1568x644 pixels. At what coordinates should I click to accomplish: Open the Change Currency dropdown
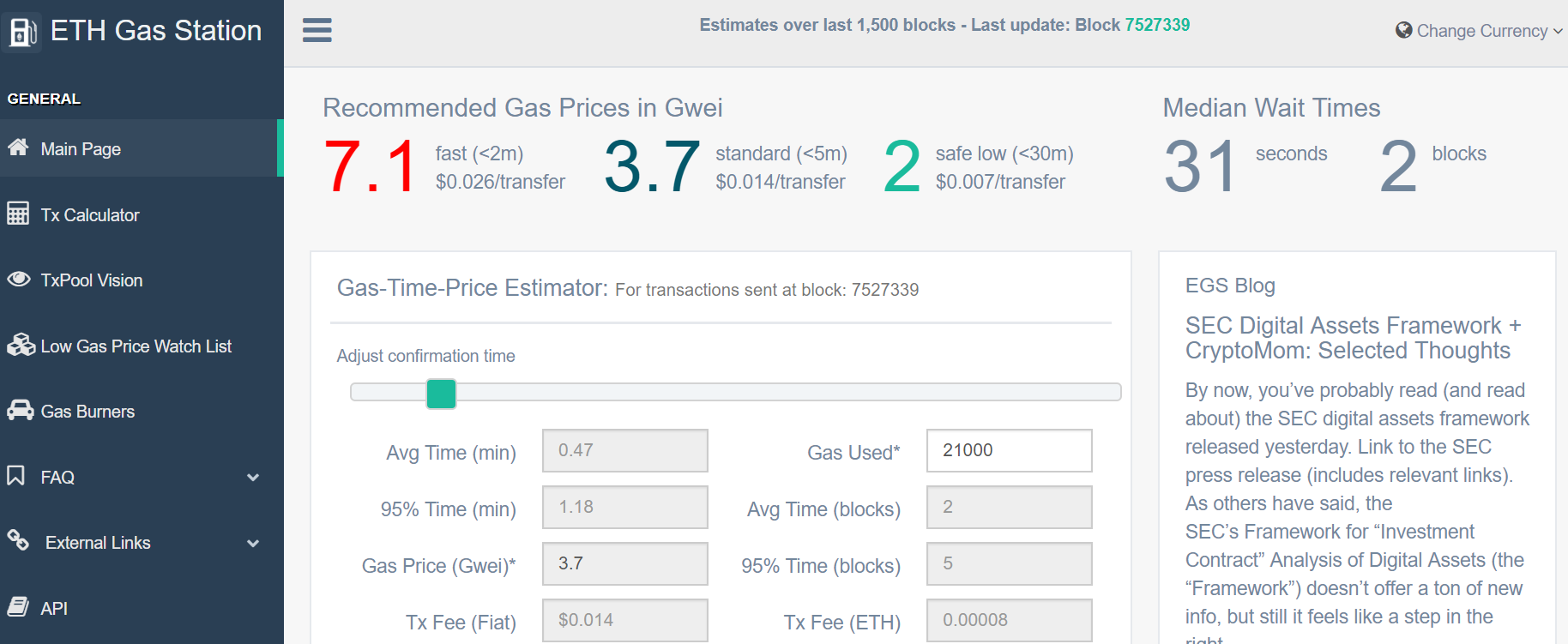(1479, 31)
